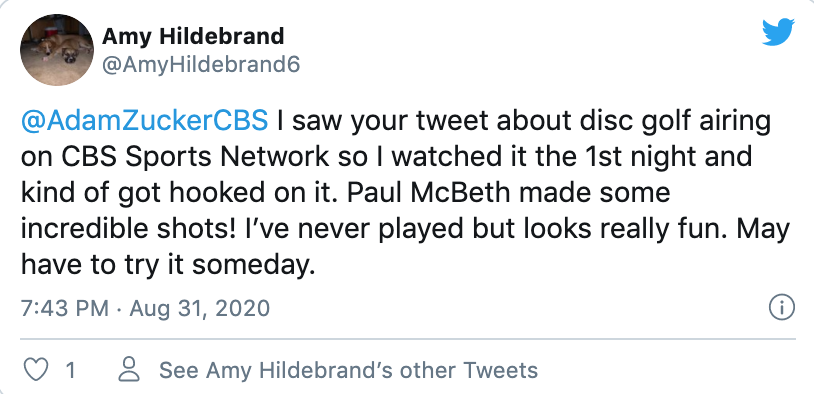Open the 7:43 PM timestamp link
This screenshot has width=814, height=394.
(x=65, y=308)
